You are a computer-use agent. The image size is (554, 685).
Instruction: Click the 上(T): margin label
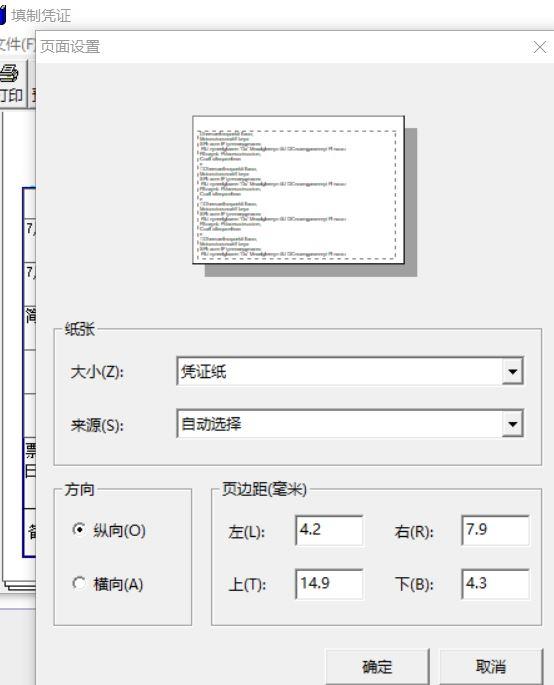(247, 585)
